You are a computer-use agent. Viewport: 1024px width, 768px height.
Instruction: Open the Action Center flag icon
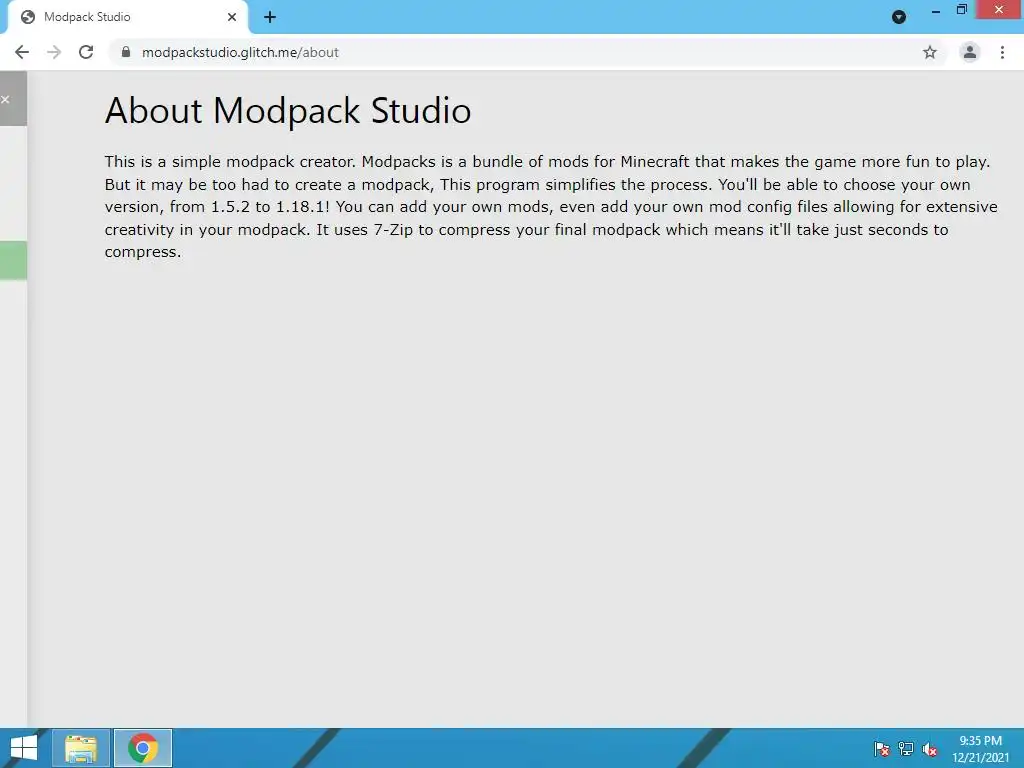point(882,749)
